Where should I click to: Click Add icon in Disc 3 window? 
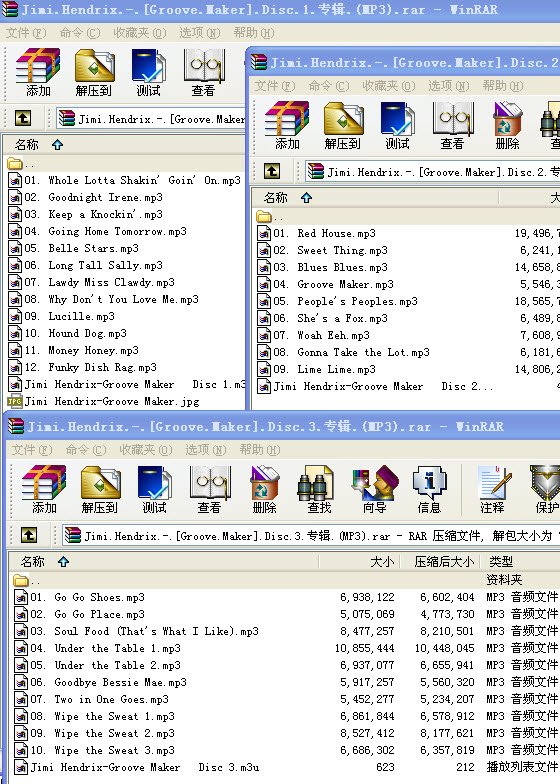coord(44,490)
